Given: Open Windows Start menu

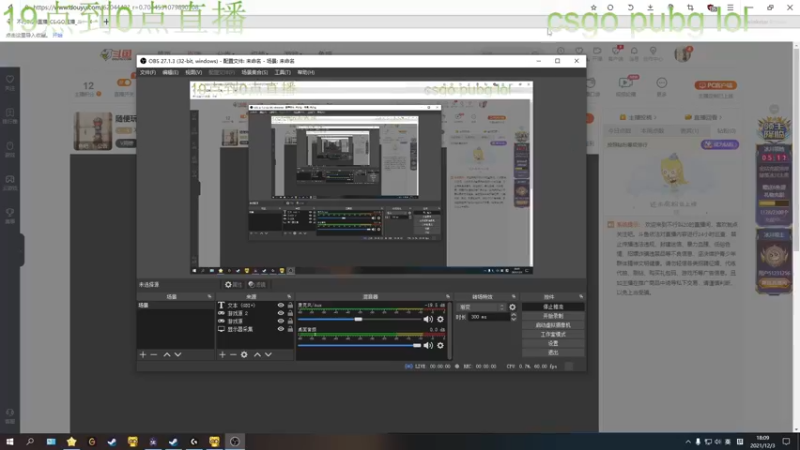Looking at the screenshot, I should pos(10,441).
